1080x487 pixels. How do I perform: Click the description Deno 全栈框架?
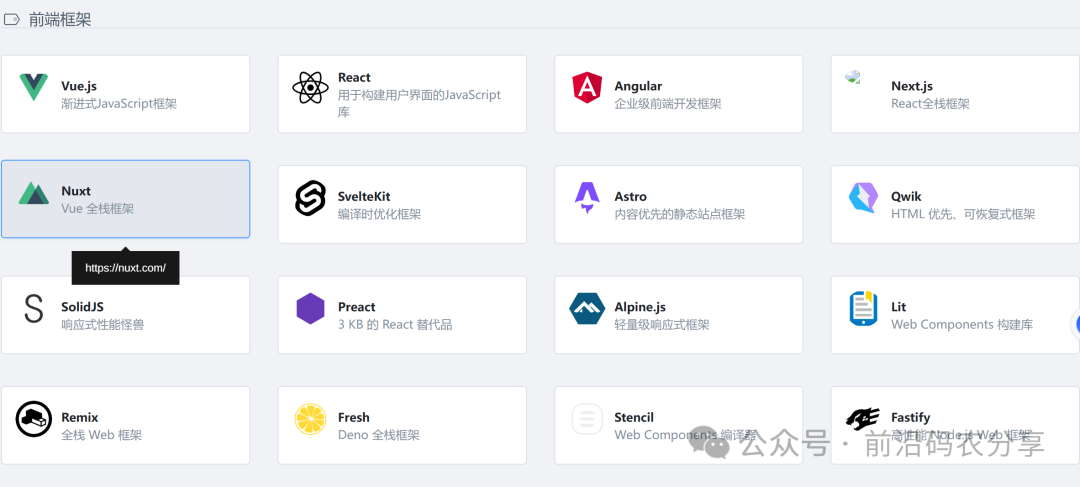click(378, 435)
